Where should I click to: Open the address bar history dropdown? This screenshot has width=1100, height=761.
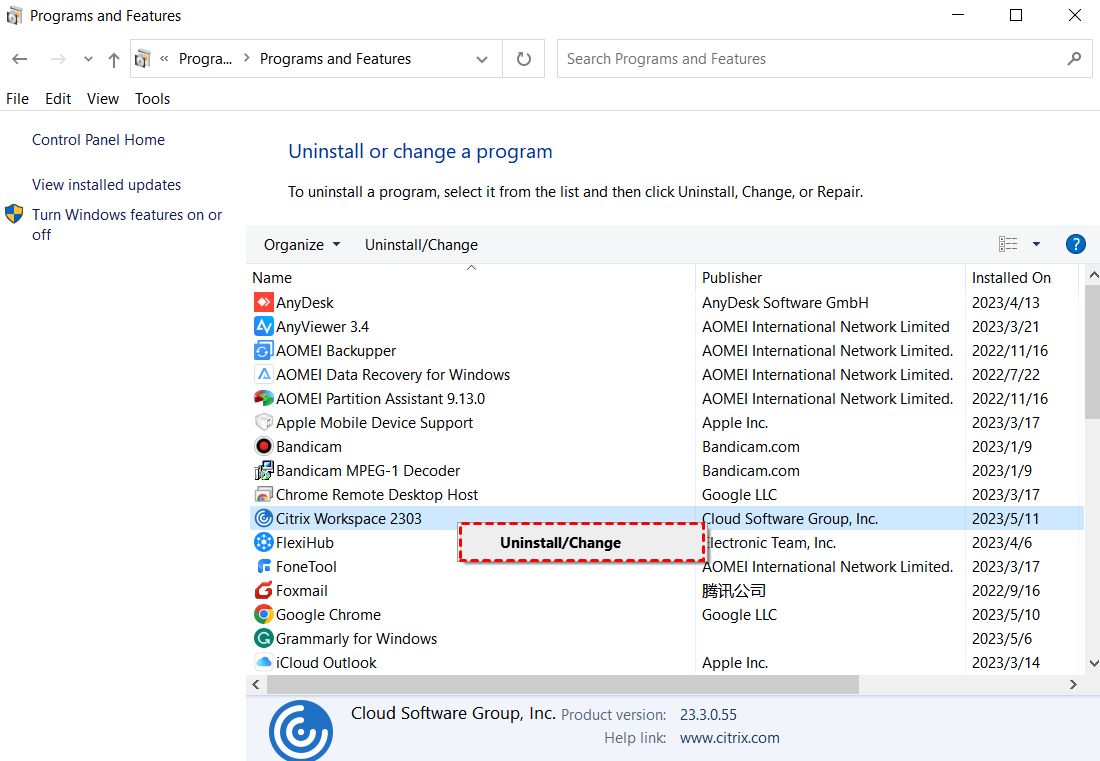(483, 59)
